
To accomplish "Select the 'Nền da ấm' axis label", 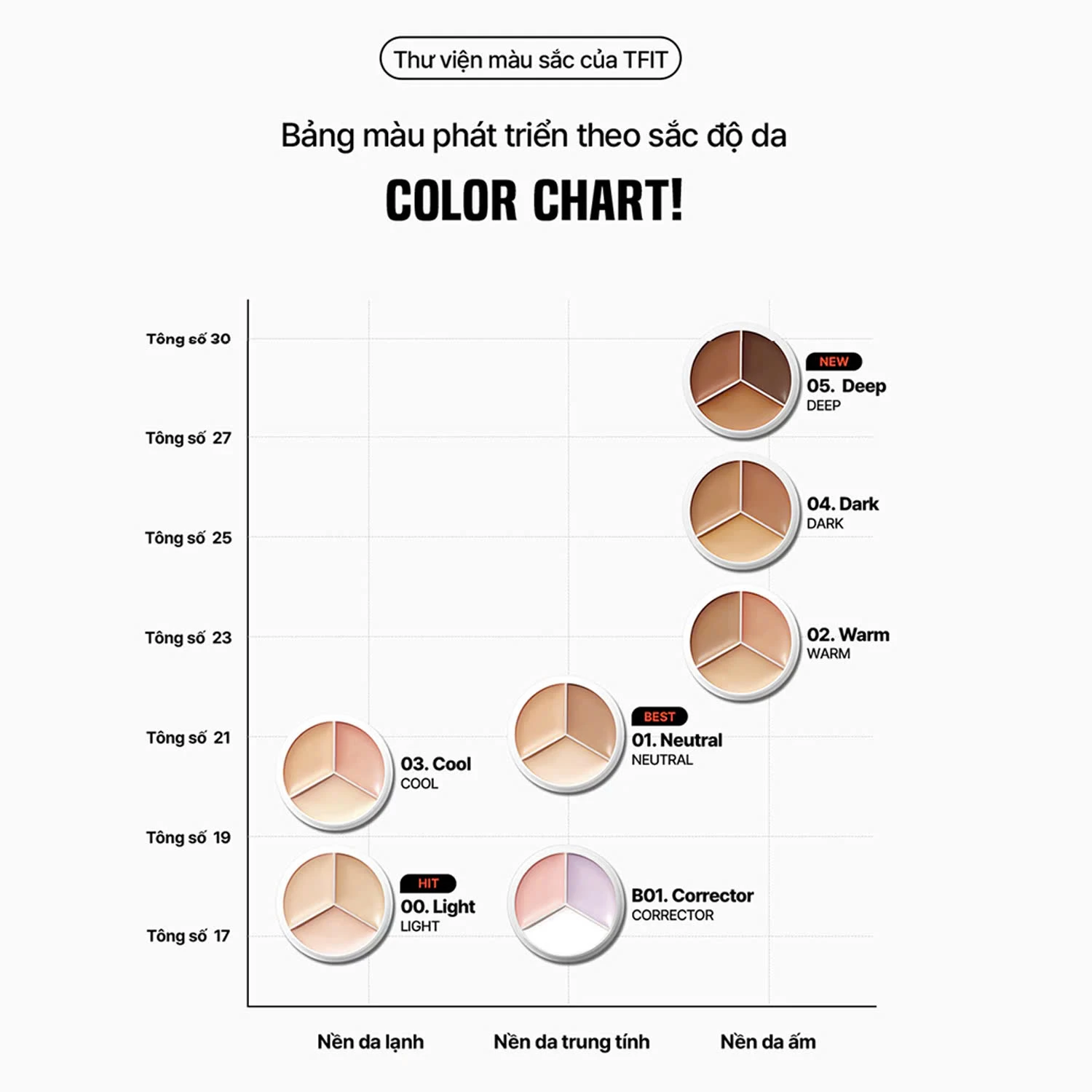I will pos(768,1042).
